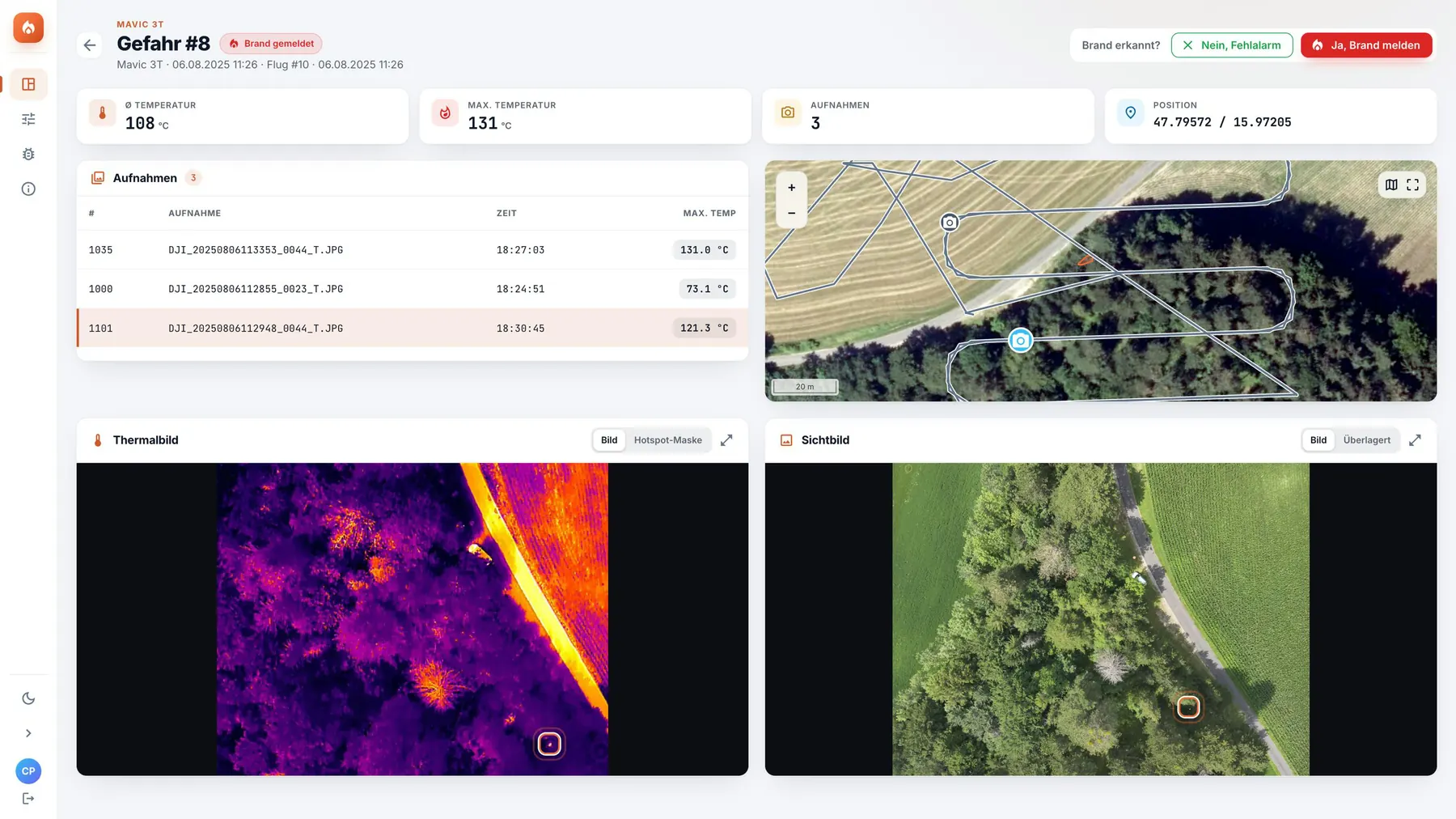Open the CP user avatar
This screenshot has width=1456, height=819.
[28, 771]
